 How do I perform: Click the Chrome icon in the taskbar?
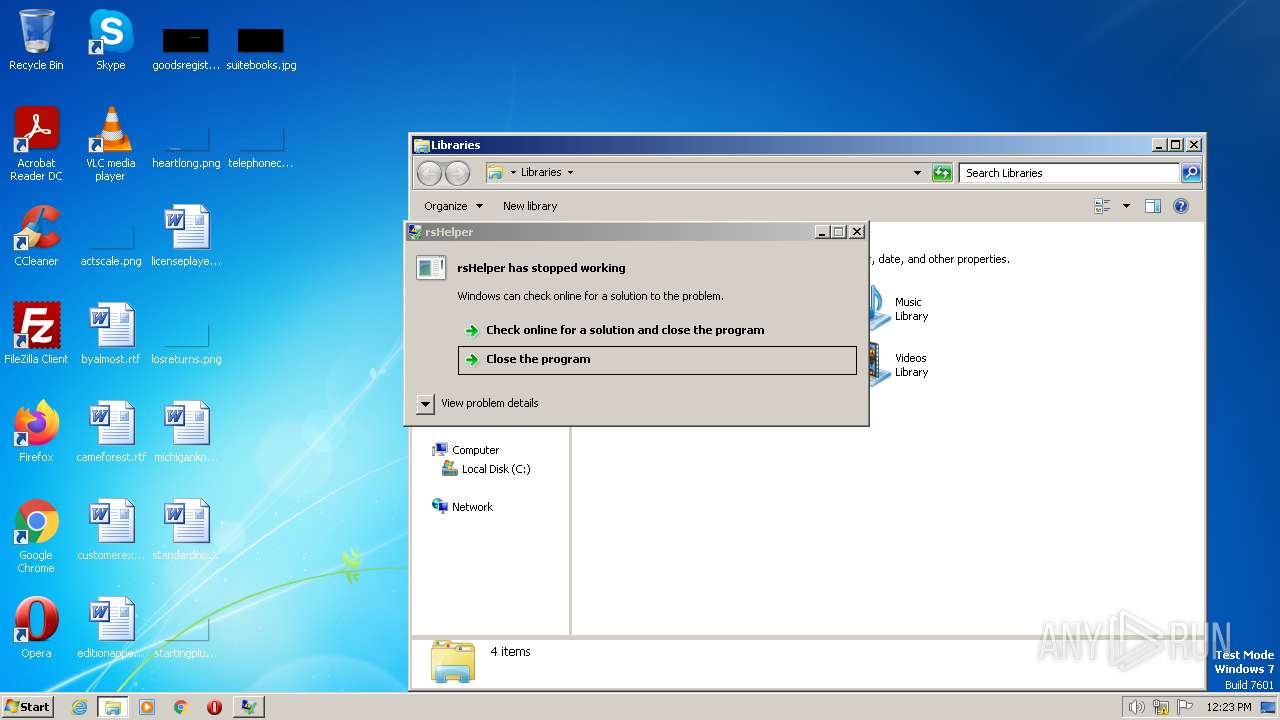coord(181,707)
